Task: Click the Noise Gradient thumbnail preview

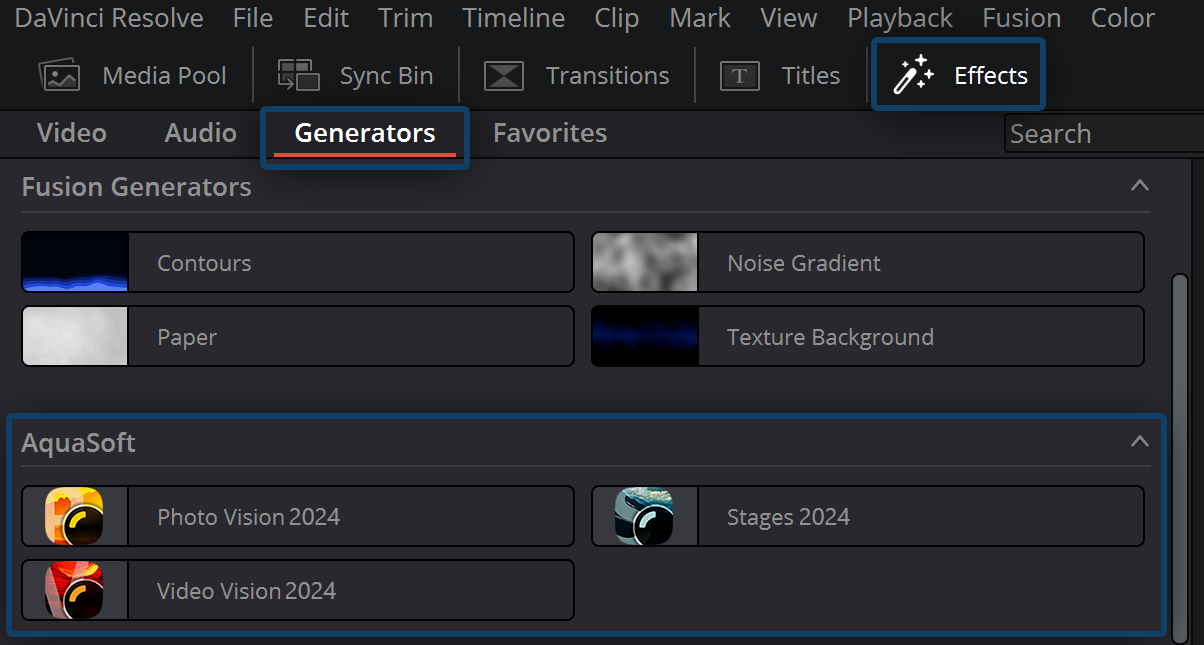Action: (x=644, y=262)
